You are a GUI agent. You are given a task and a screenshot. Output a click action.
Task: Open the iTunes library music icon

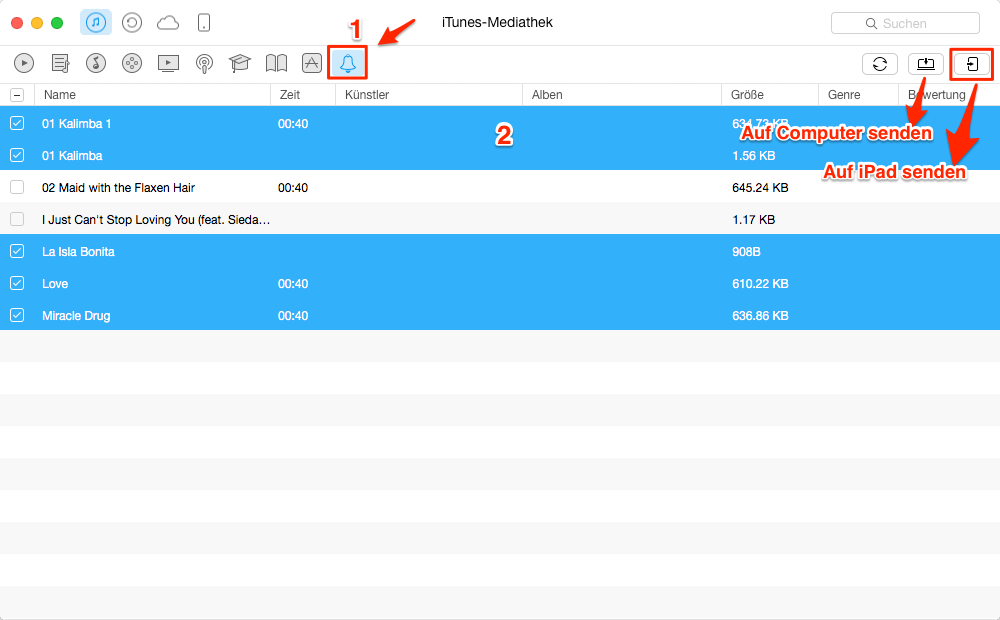[x=96, y=23]
